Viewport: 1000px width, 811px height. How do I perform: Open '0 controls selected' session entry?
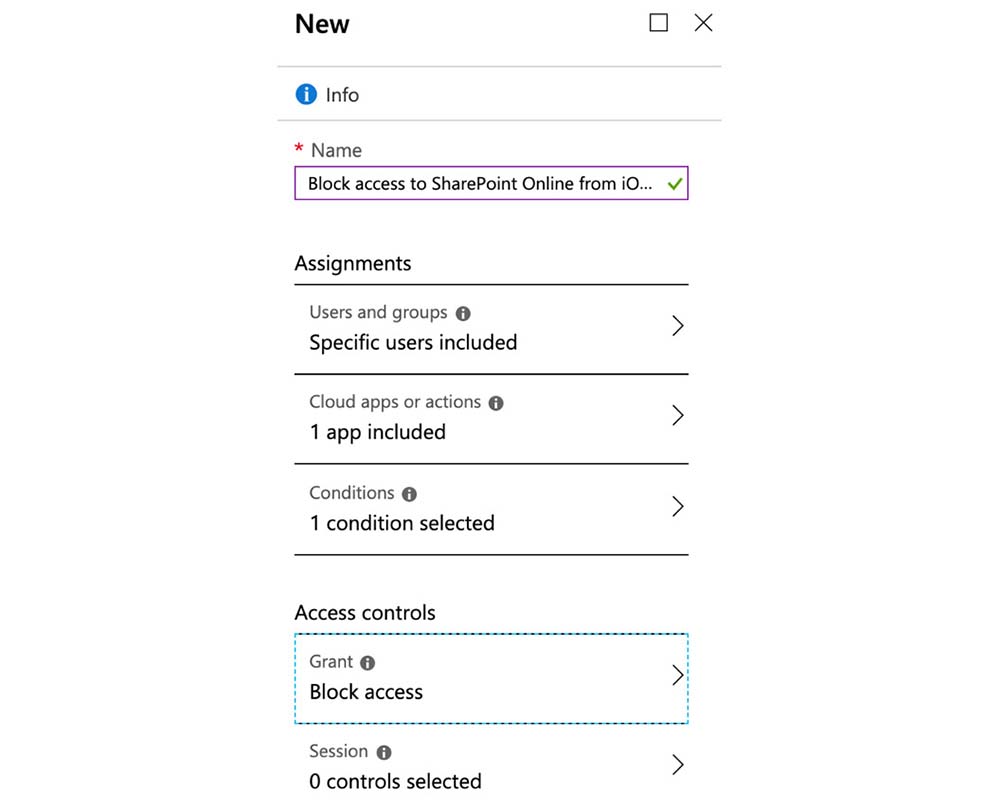[395, 781]
